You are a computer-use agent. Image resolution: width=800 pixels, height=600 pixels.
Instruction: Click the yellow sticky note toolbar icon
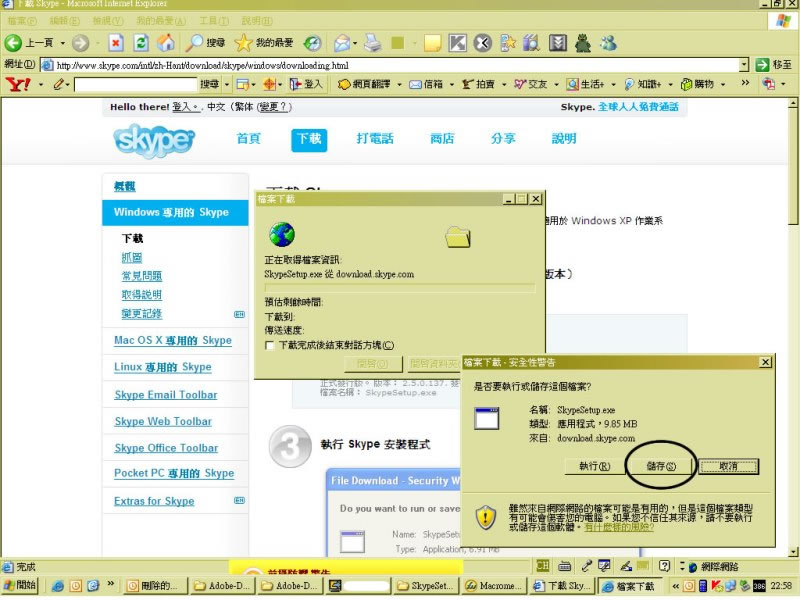pos(432,43)
